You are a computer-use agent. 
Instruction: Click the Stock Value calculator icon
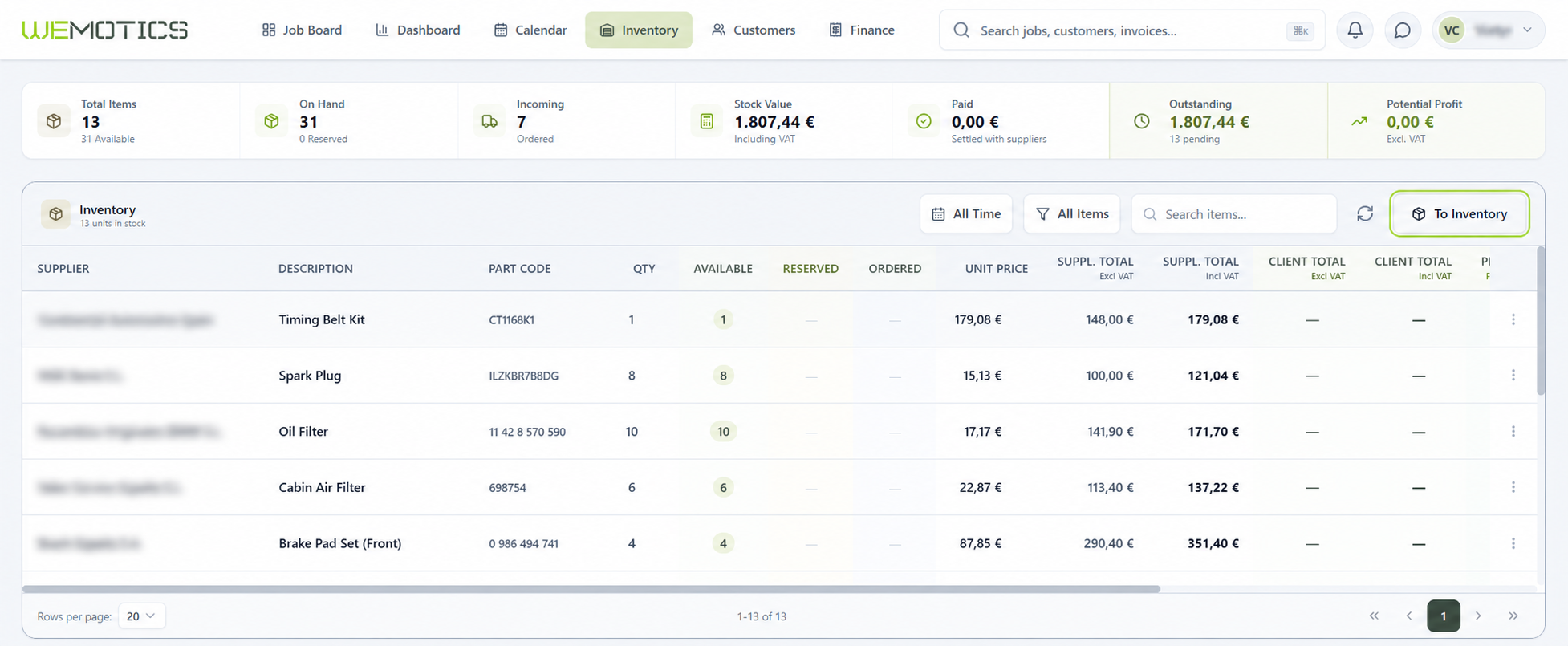click(707, 121)
